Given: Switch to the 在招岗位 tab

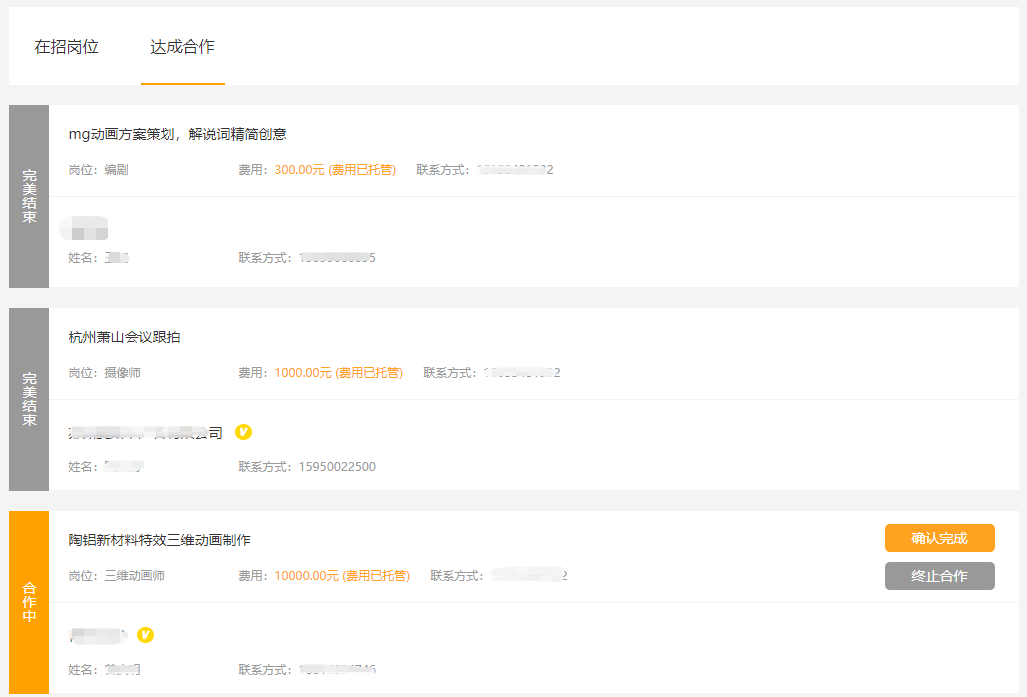Looking at the screenshot, I should (x=66, y=47).
